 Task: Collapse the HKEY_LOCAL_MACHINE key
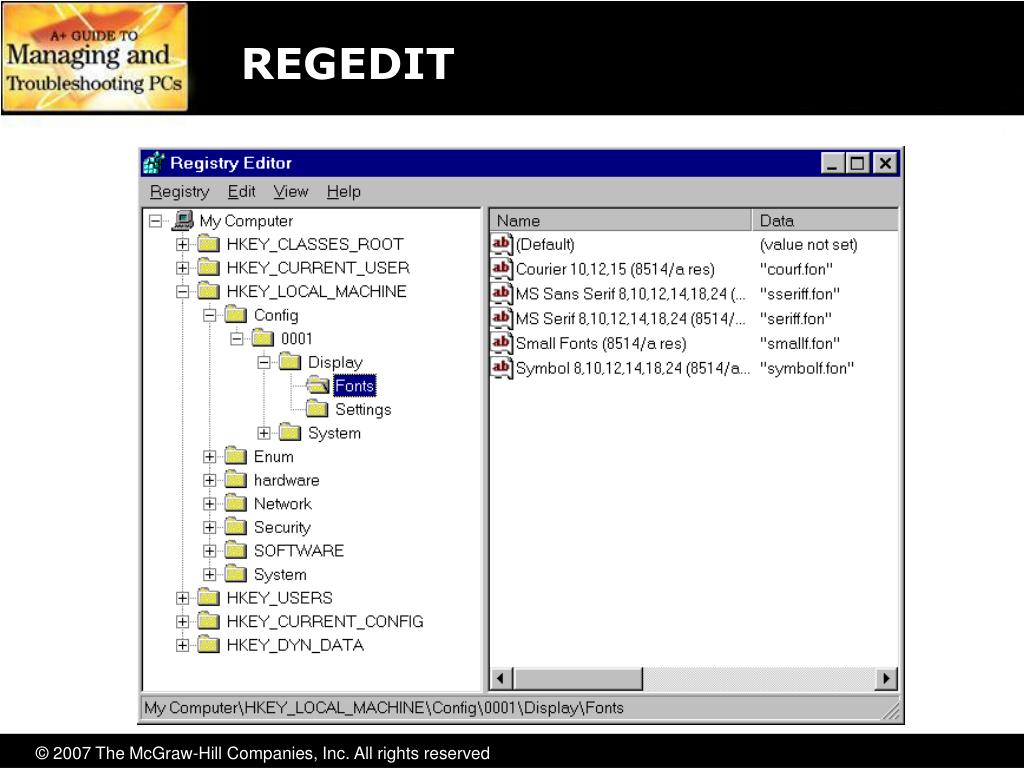182,291
